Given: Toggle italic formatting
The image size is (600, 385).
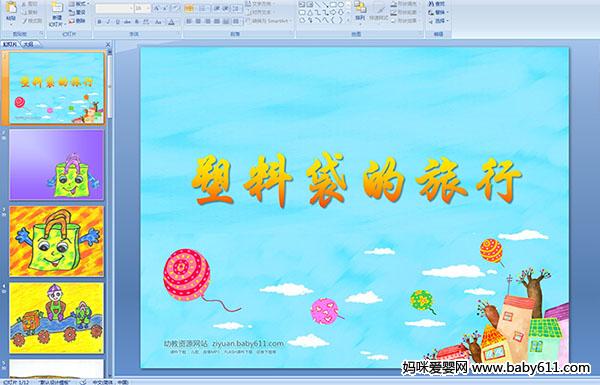Looking at the screenshot, I should (x=108, y=22).
